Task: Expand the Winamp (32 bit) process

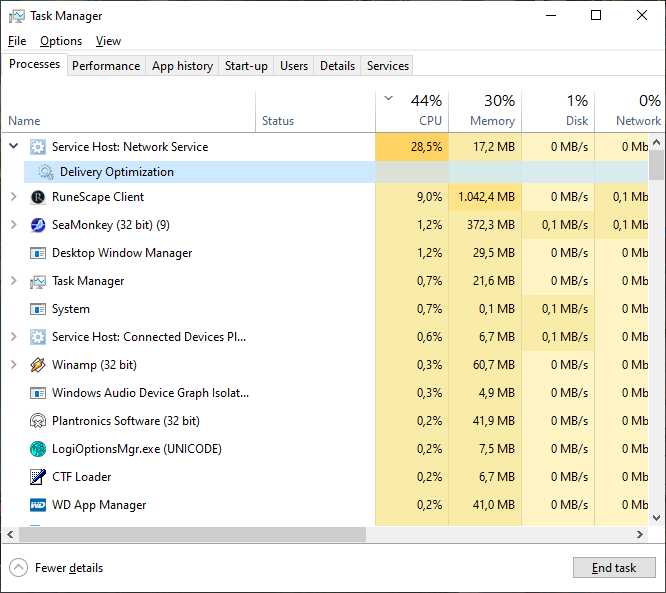Action: pos(14,364)
